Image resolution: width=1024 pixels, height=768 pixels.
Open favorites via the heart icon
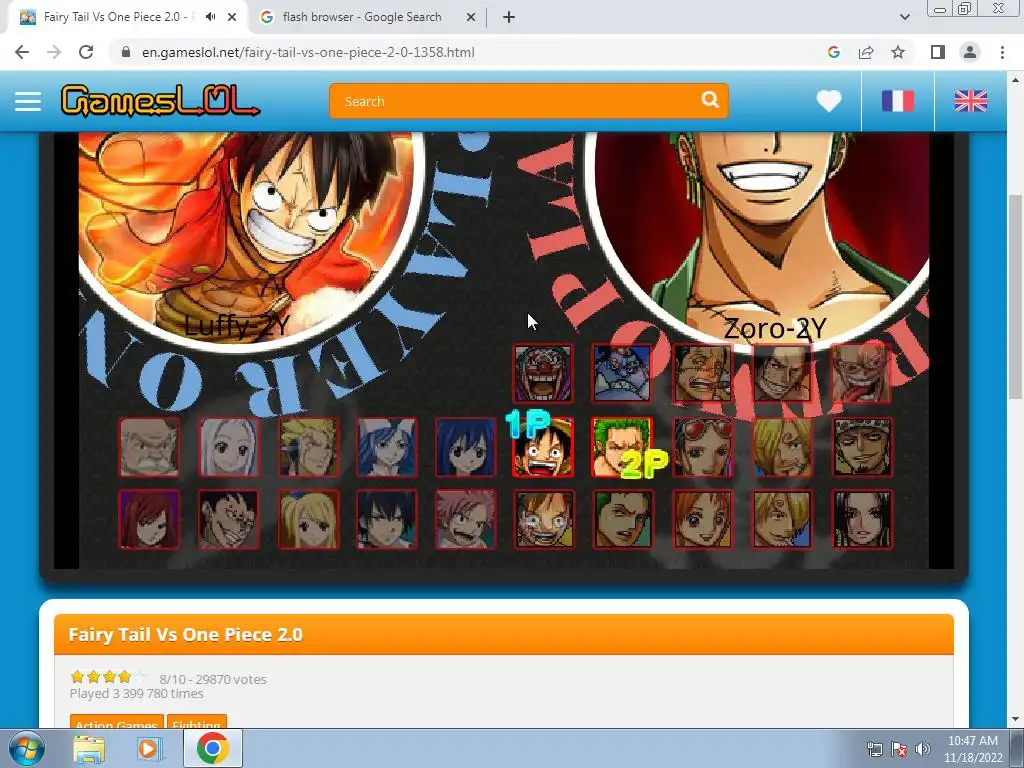[829, 101]
